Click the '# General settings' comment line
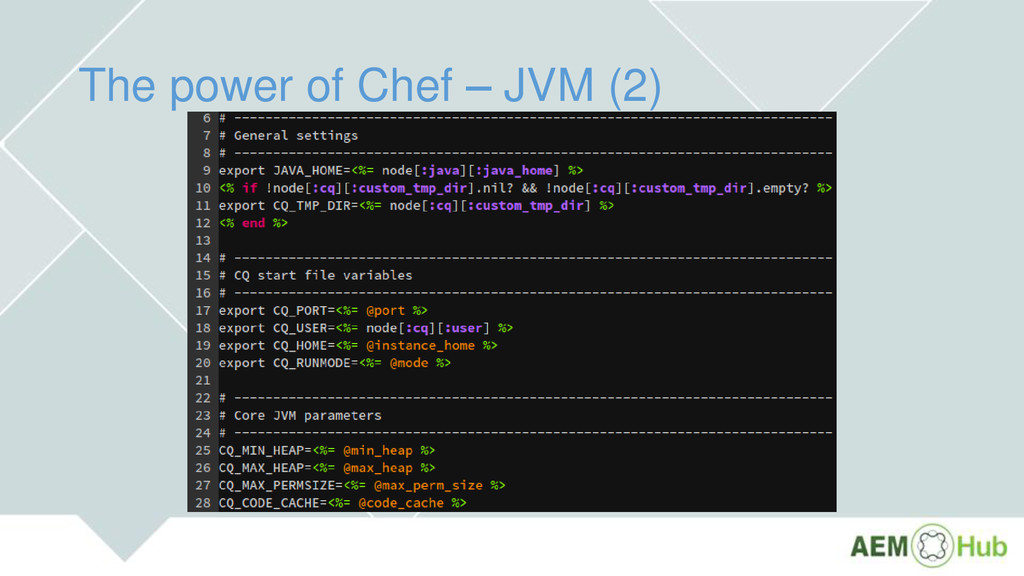Screen dimensions: 1024x576 point(289,136)
